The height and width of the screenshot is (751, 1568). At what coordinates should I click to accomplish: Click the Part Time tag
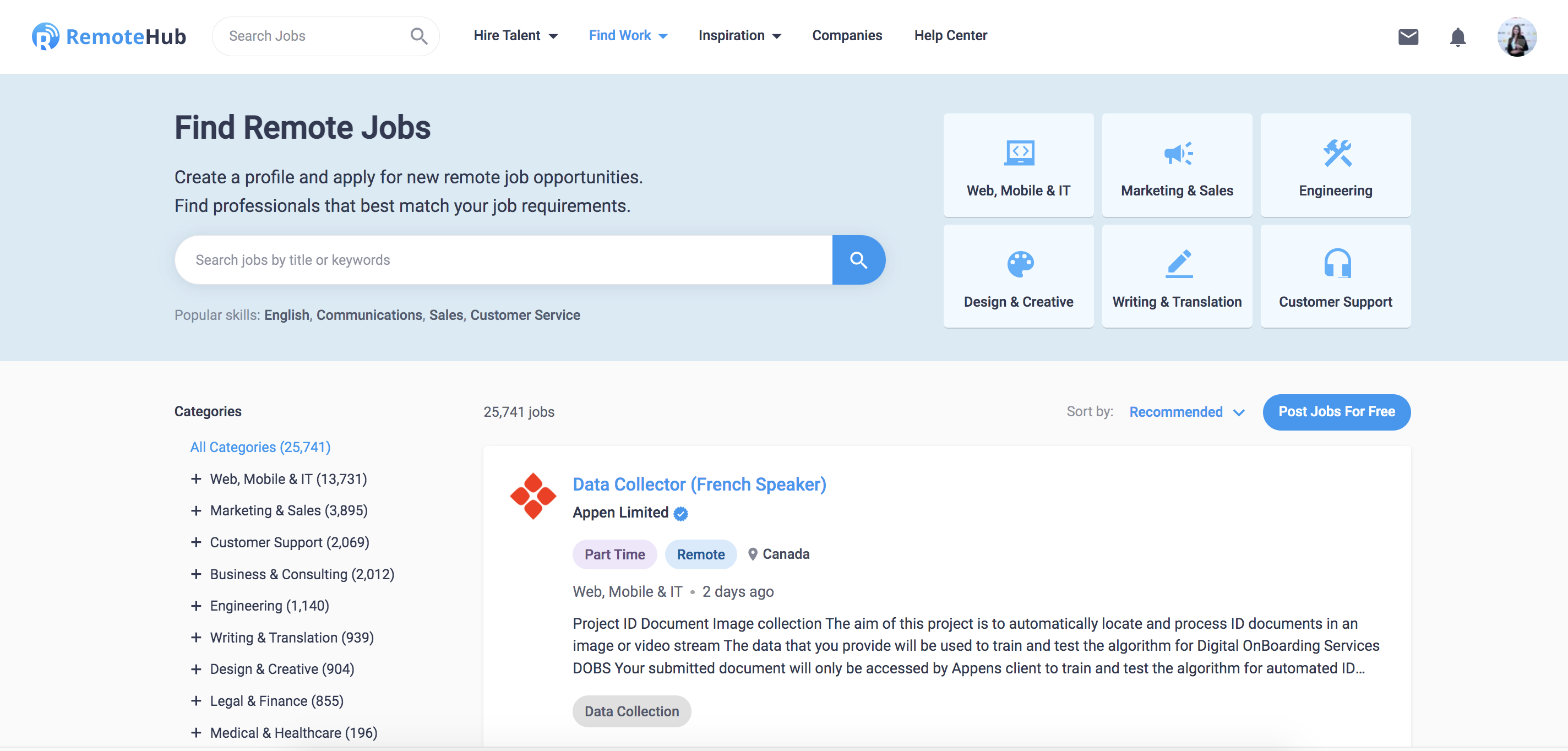[x=615, y=554]
